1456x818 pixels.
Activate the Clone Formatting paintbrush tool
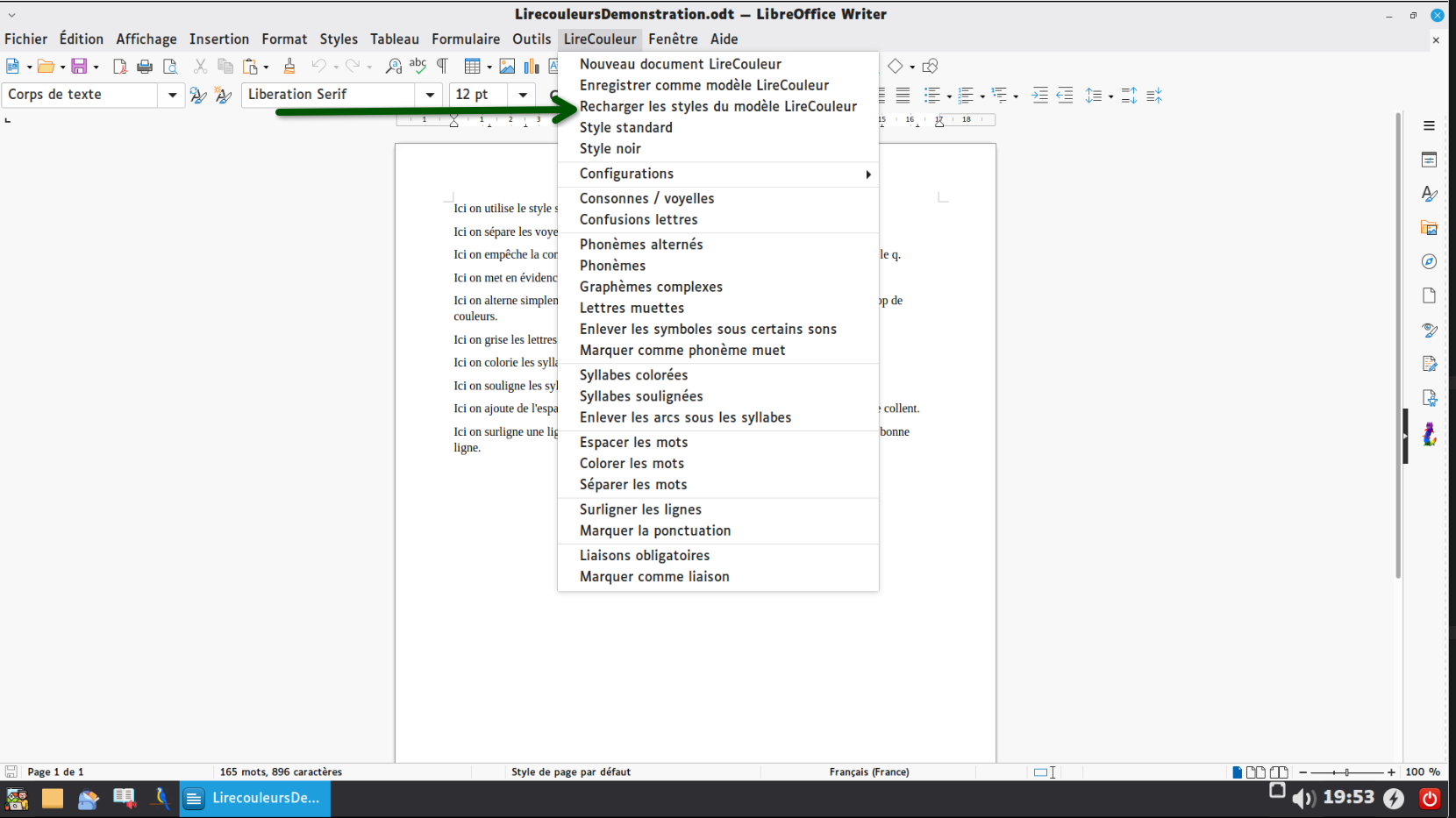(289, 66)
